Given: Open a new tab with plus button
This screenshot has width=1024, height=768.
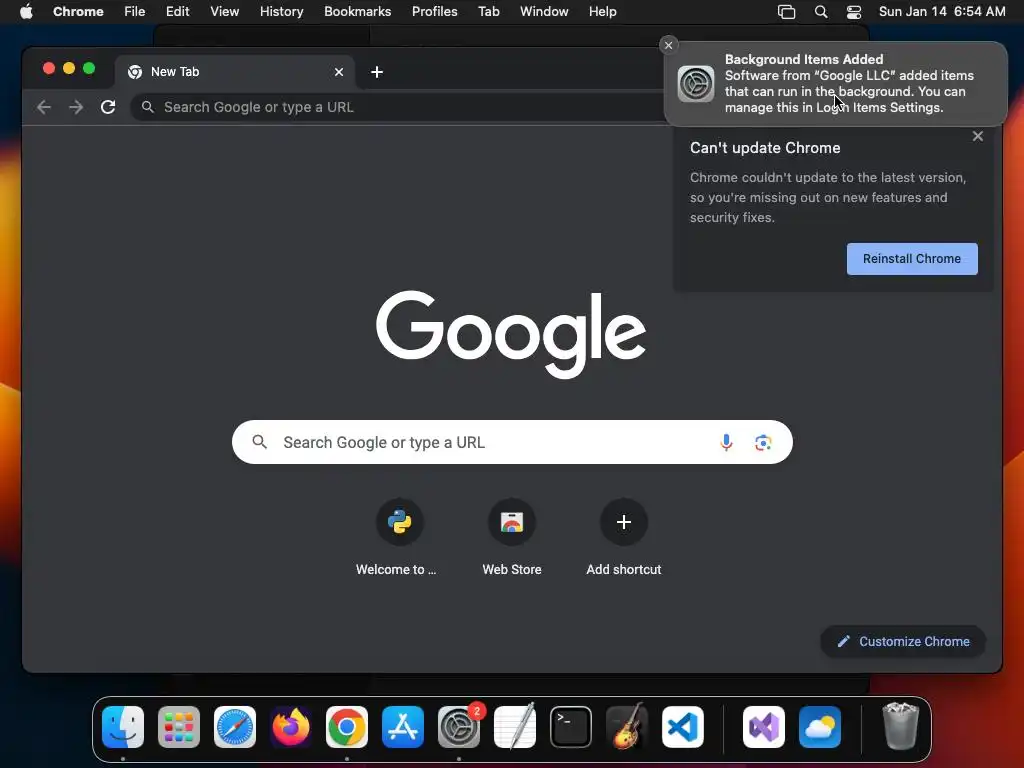Looking at the screenshot, I should click(x=377, y=72).
